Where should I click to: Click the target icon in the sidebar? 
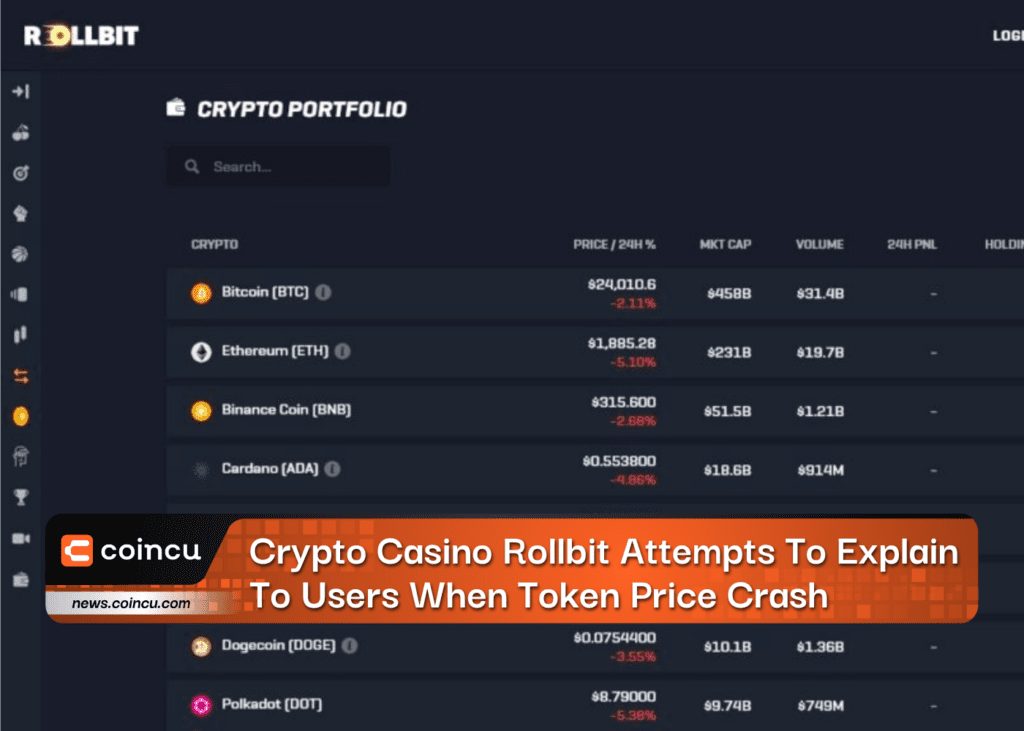tap(20, 173)
